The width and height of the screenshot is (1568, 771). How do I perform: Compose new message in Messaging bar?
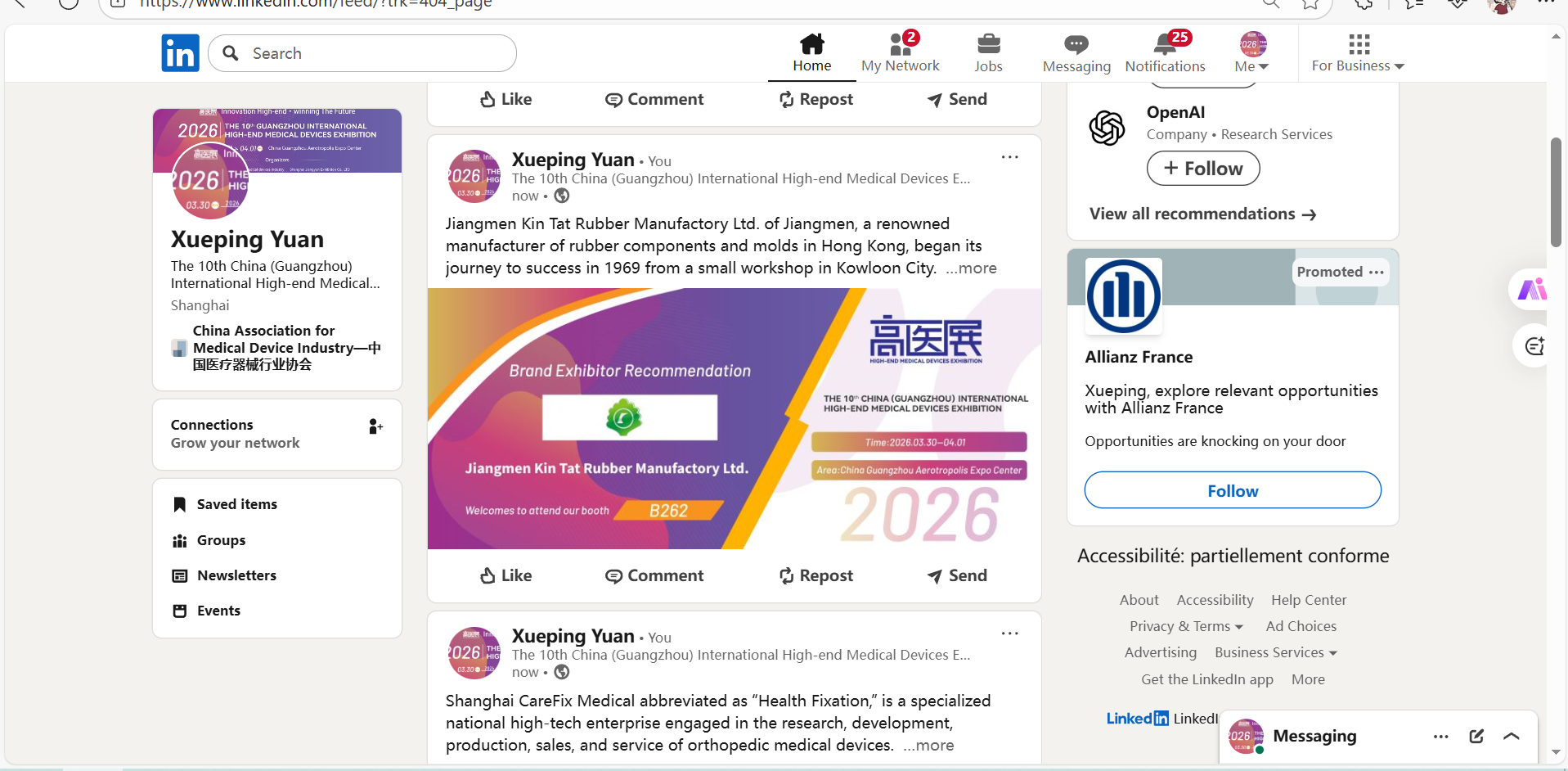coord(1476,736)
